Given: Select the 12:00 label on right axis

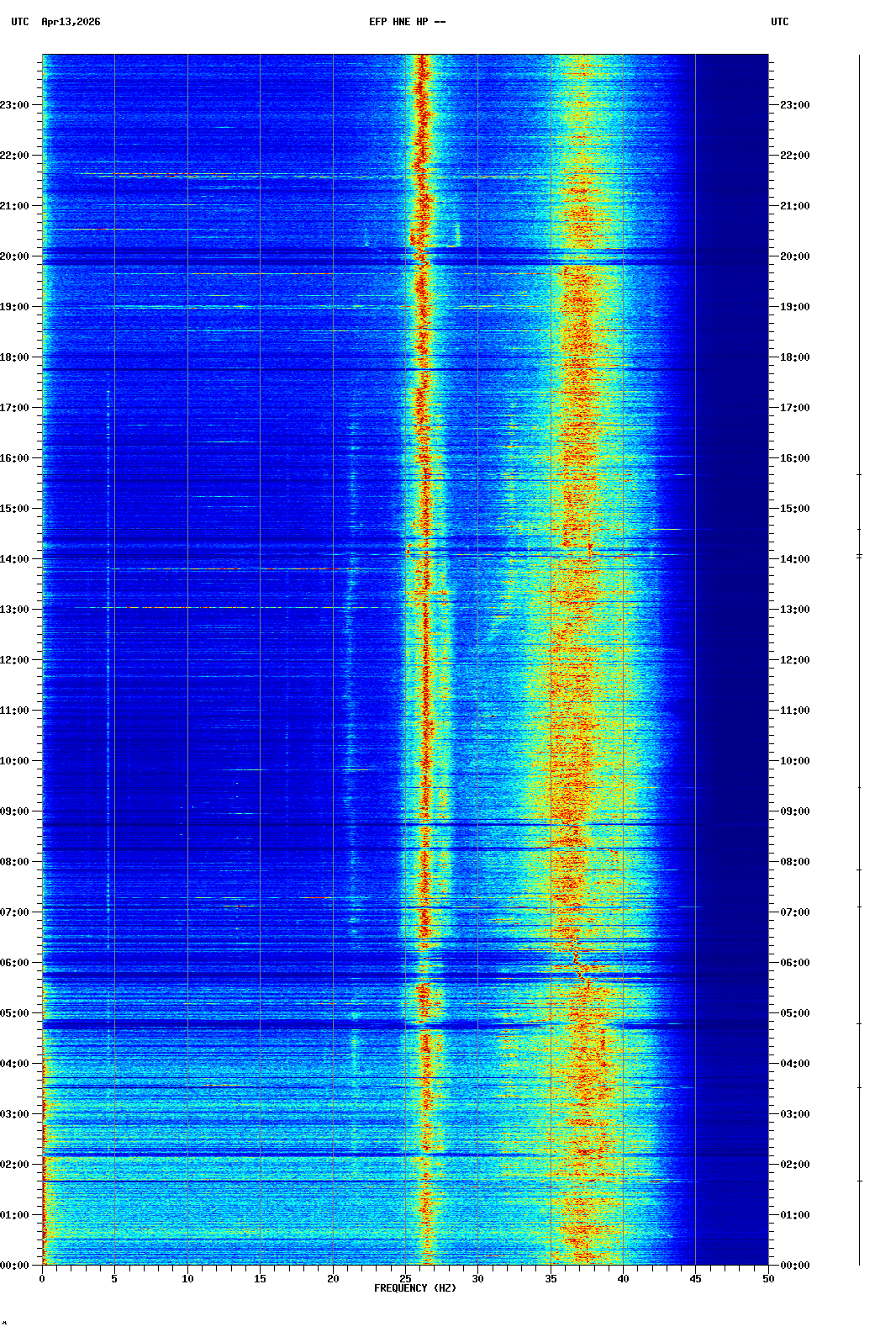Looking at the screenshot, I should tap(794, 660).
